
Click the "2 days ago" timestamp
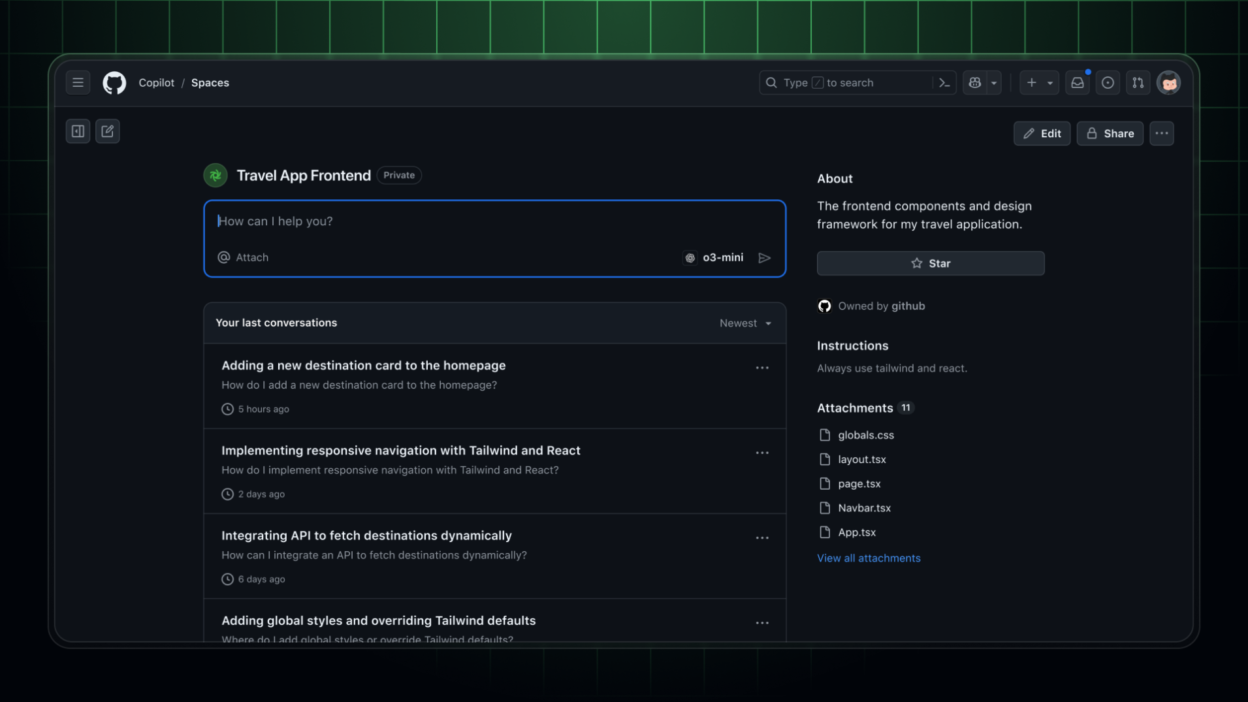pos(261,494)
